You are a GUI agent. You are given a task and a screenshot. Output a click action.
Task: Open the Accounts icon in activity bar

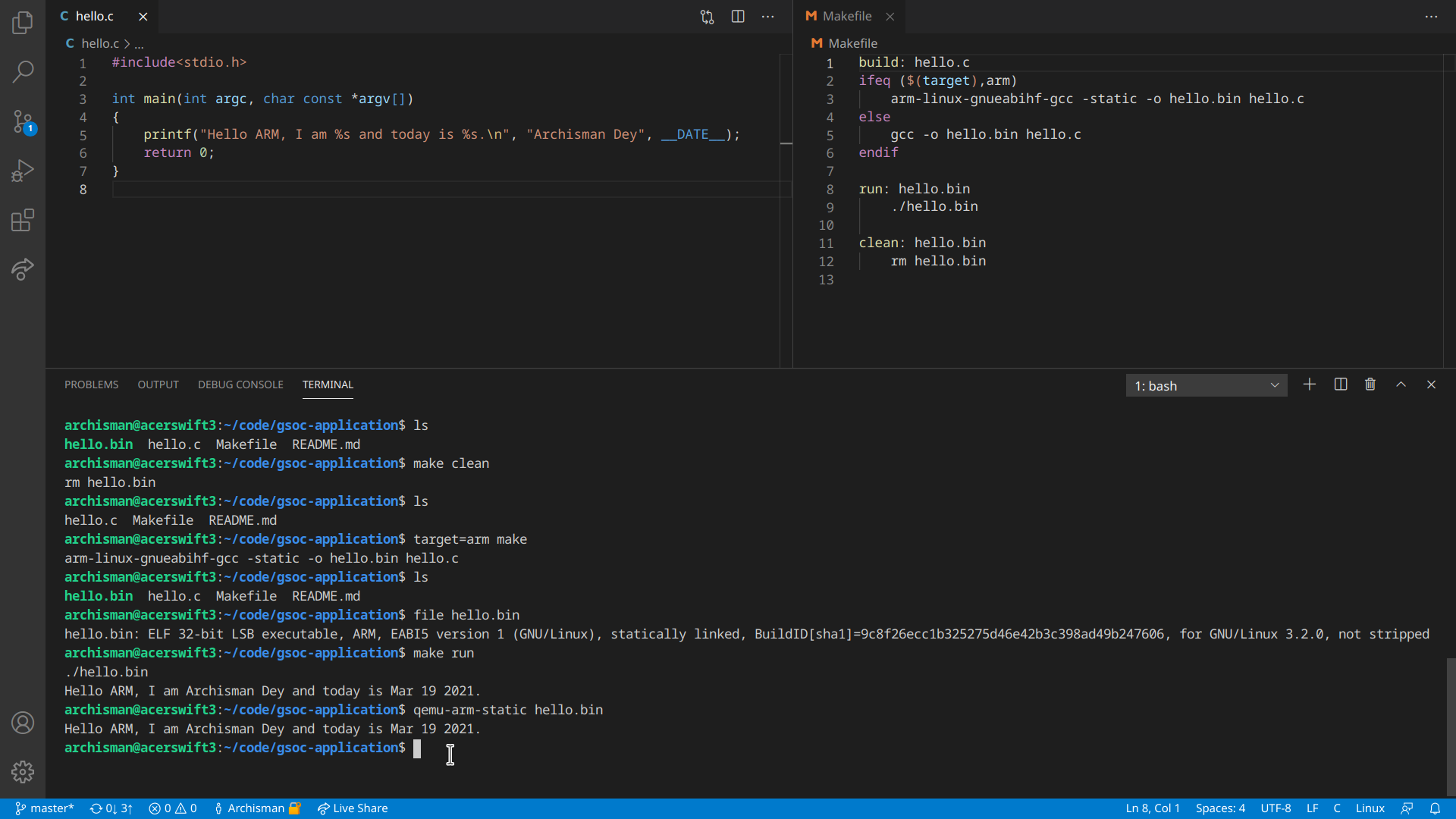click(x=23, y=723)
